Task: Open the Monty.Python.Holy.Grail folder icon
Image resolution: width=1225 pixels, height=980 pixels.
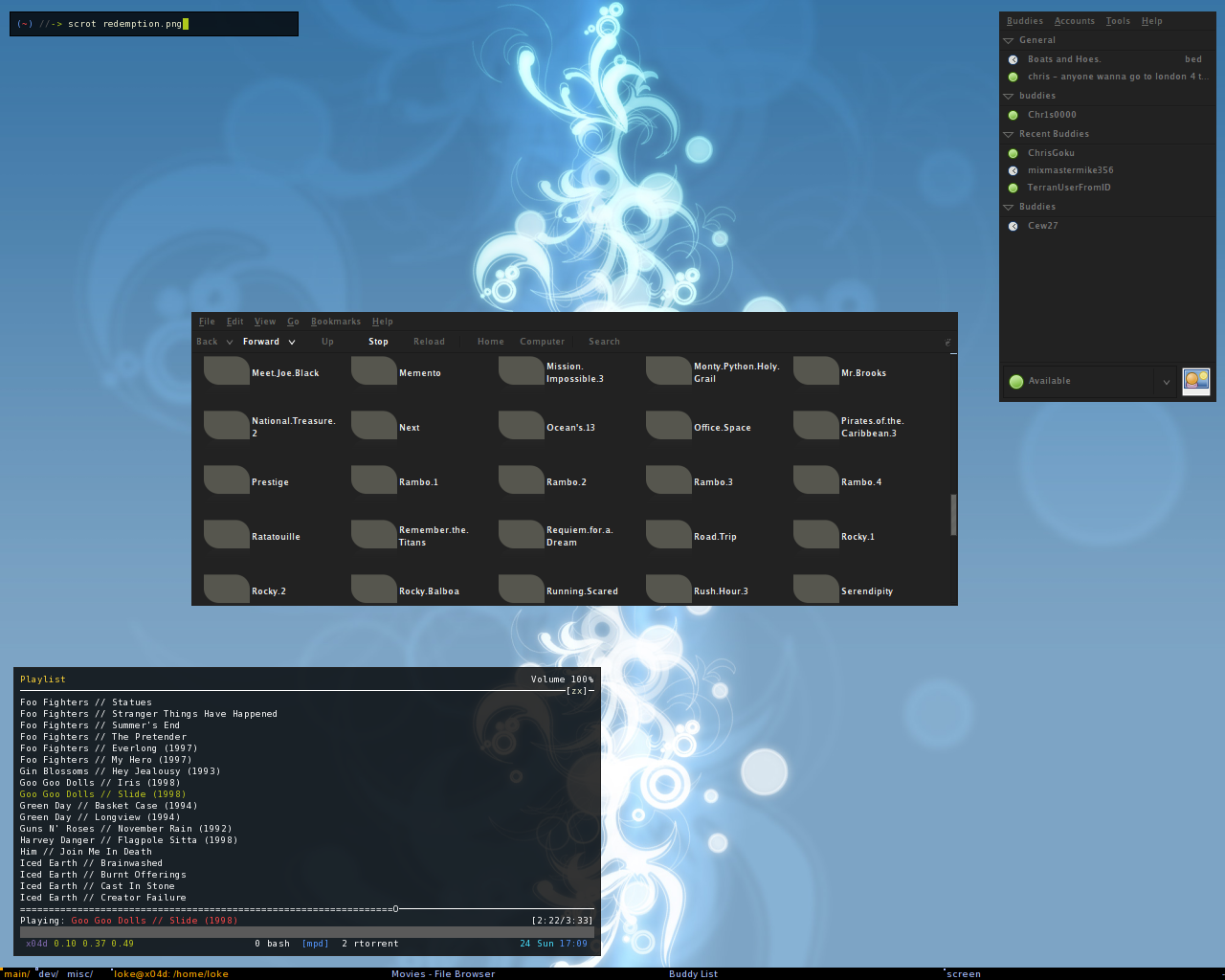Action: [669, 371]
